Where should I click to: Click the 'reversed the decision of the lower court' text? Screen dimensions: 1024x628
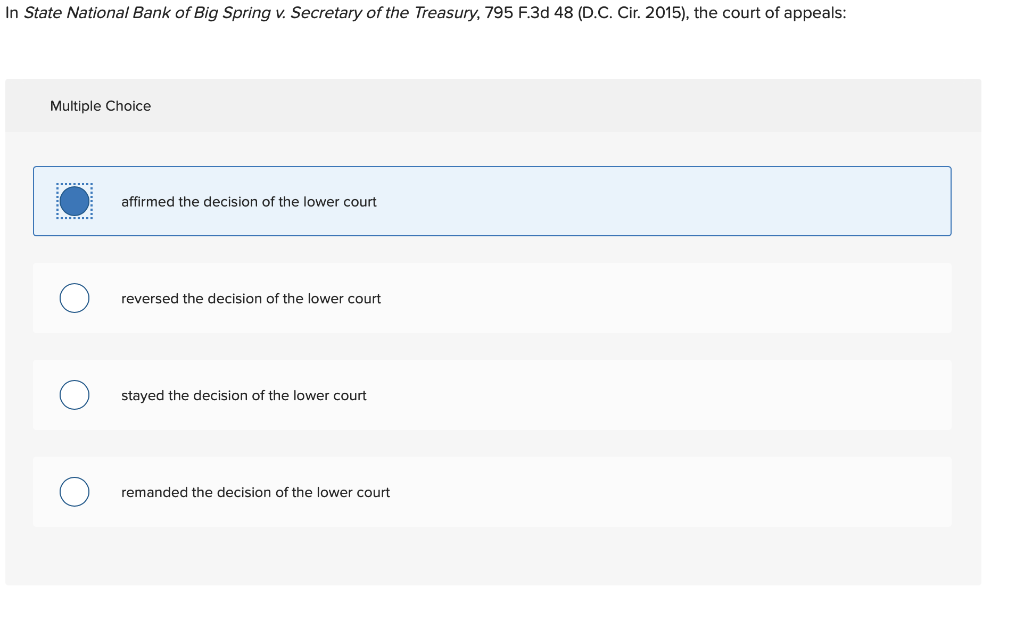[251, 299]
